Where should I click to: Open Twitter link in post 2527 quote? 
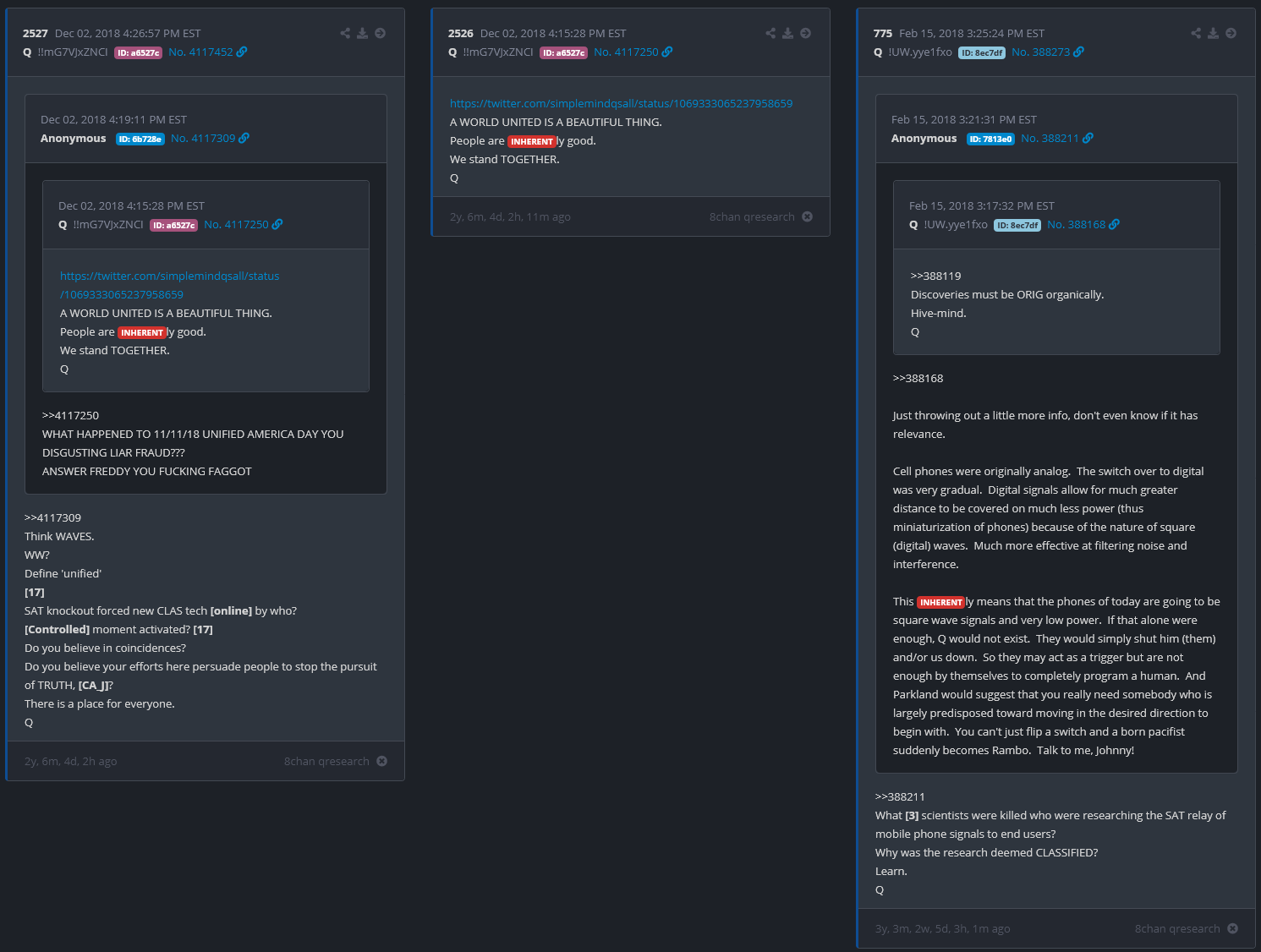[x=169, y=285]
